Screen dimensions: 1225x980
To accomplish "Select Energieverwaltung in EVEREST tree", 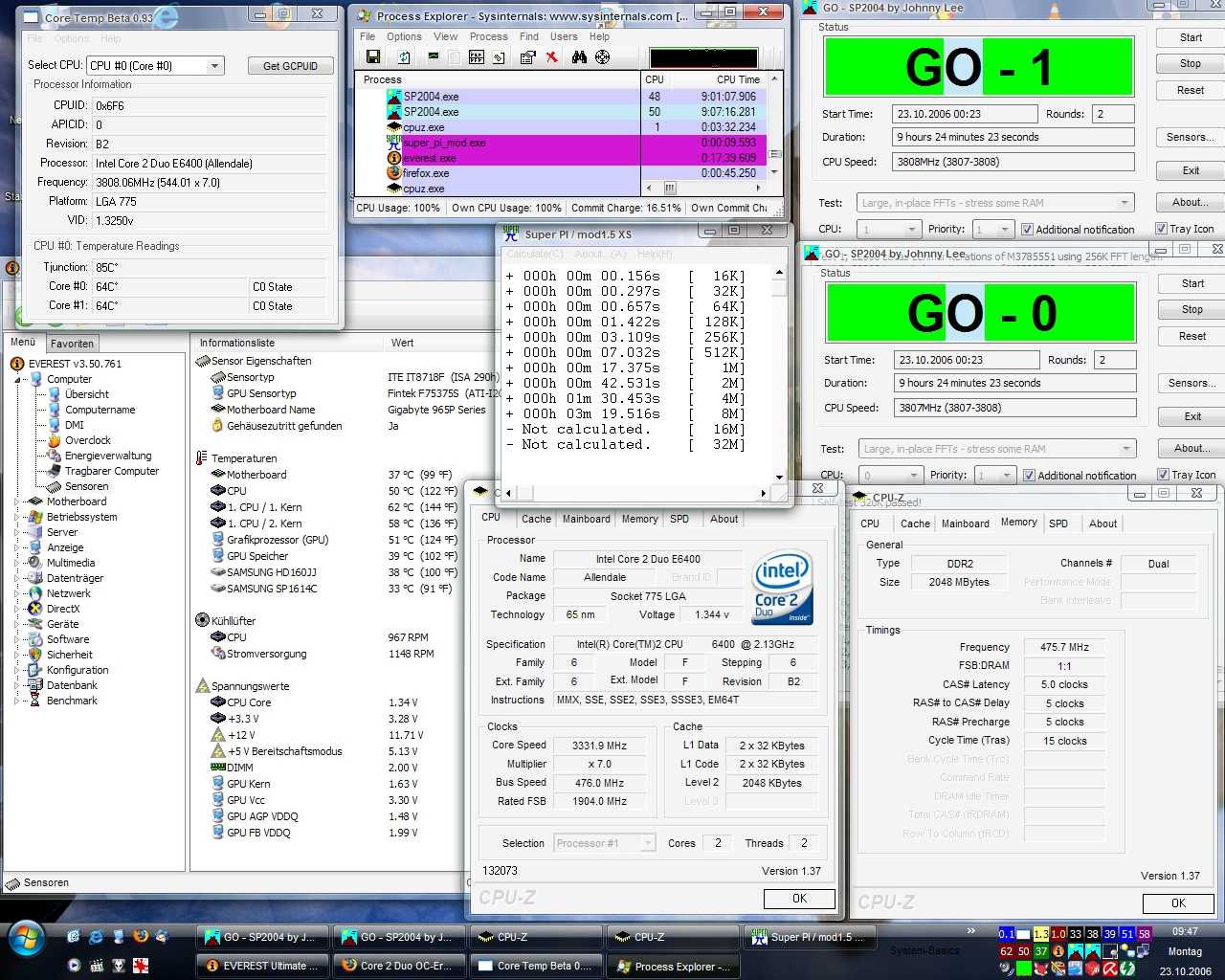I will (x=107, y=456).
